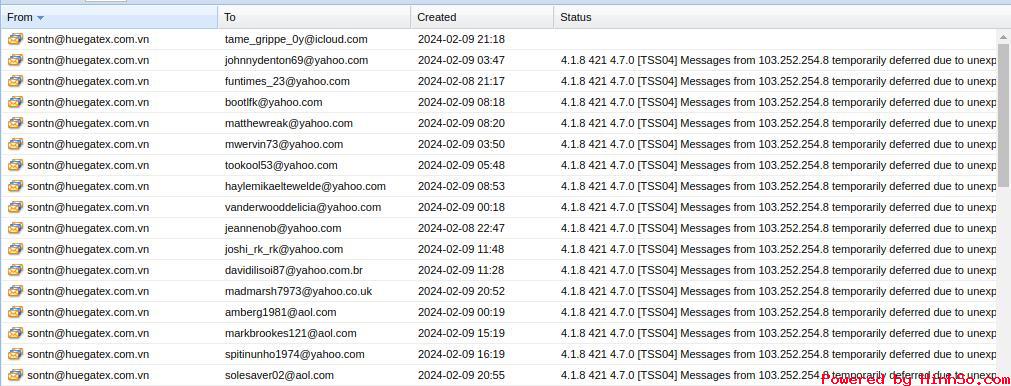Click status text in johnnydenton69@yahoo.com row
1011x386 pixels.
778,60
